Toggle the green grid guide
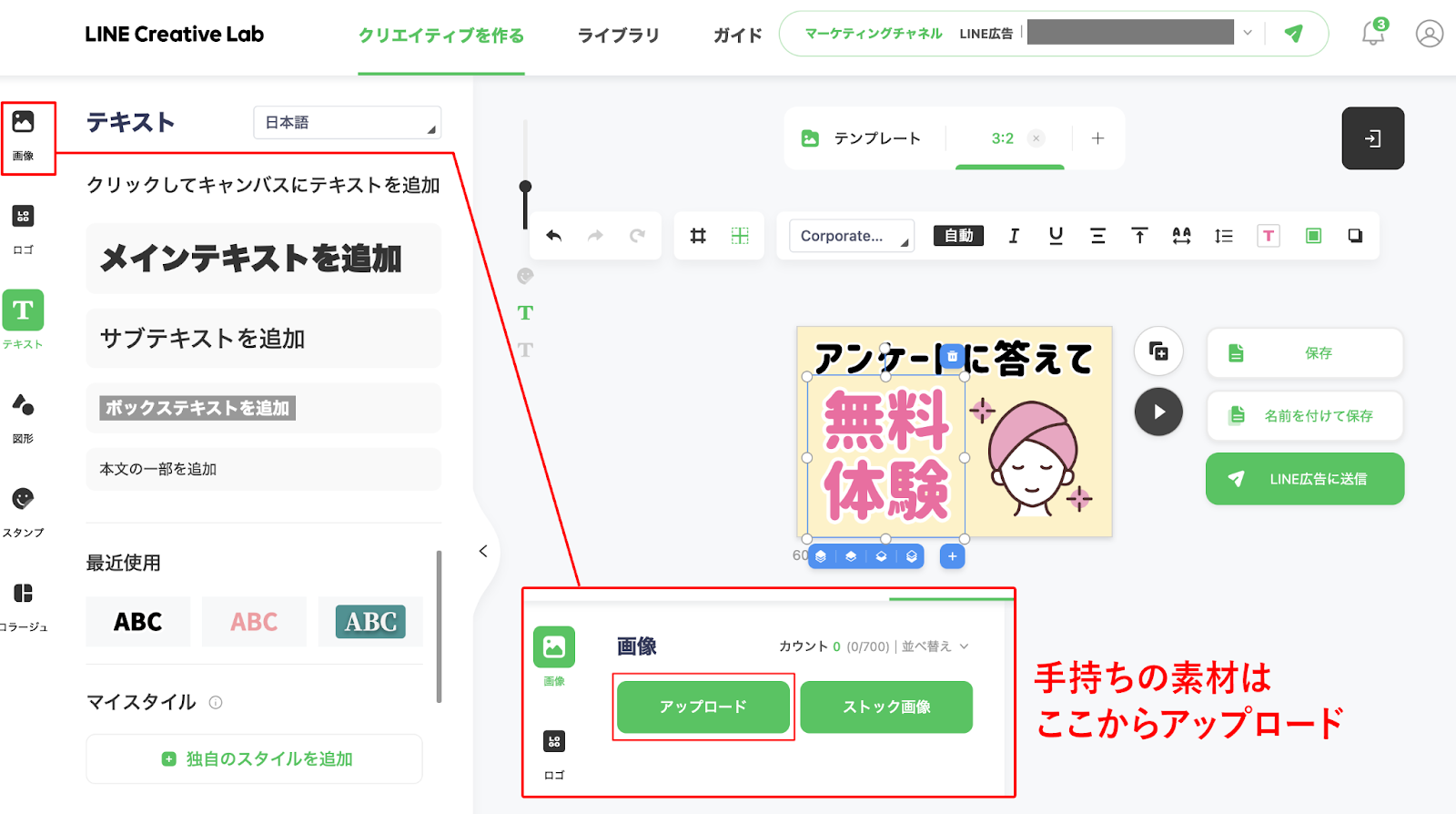This screenshot has height=814, width=1456. (740, 236)
